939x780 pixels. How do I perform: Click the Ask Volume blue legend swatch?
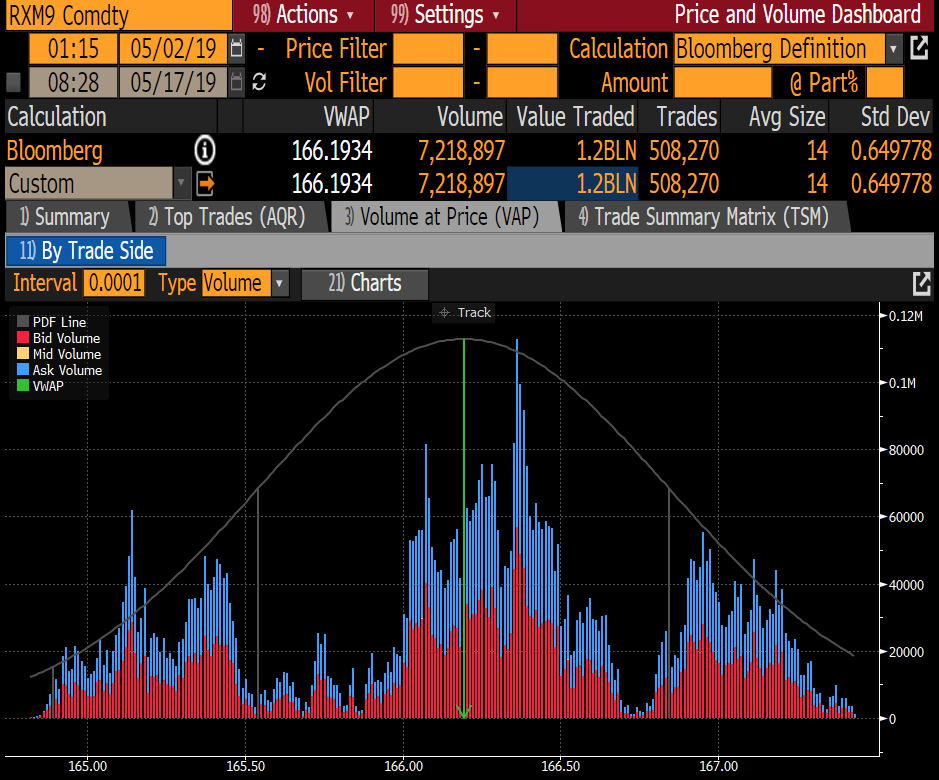[23, 370]
